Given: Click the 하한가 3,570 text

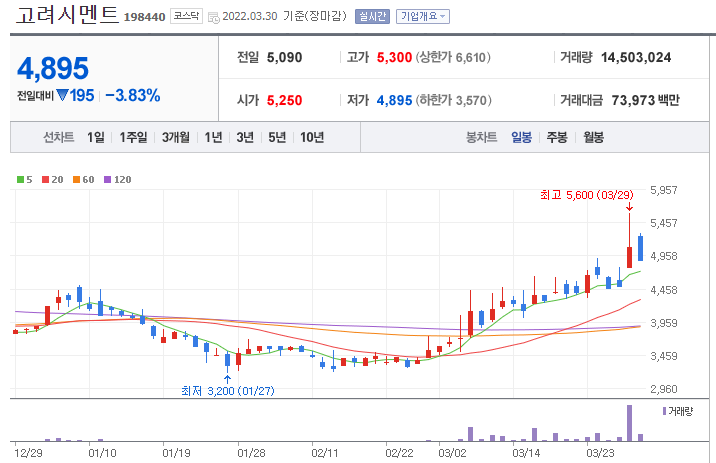Looking at the screenshot, I should [453, 100].
